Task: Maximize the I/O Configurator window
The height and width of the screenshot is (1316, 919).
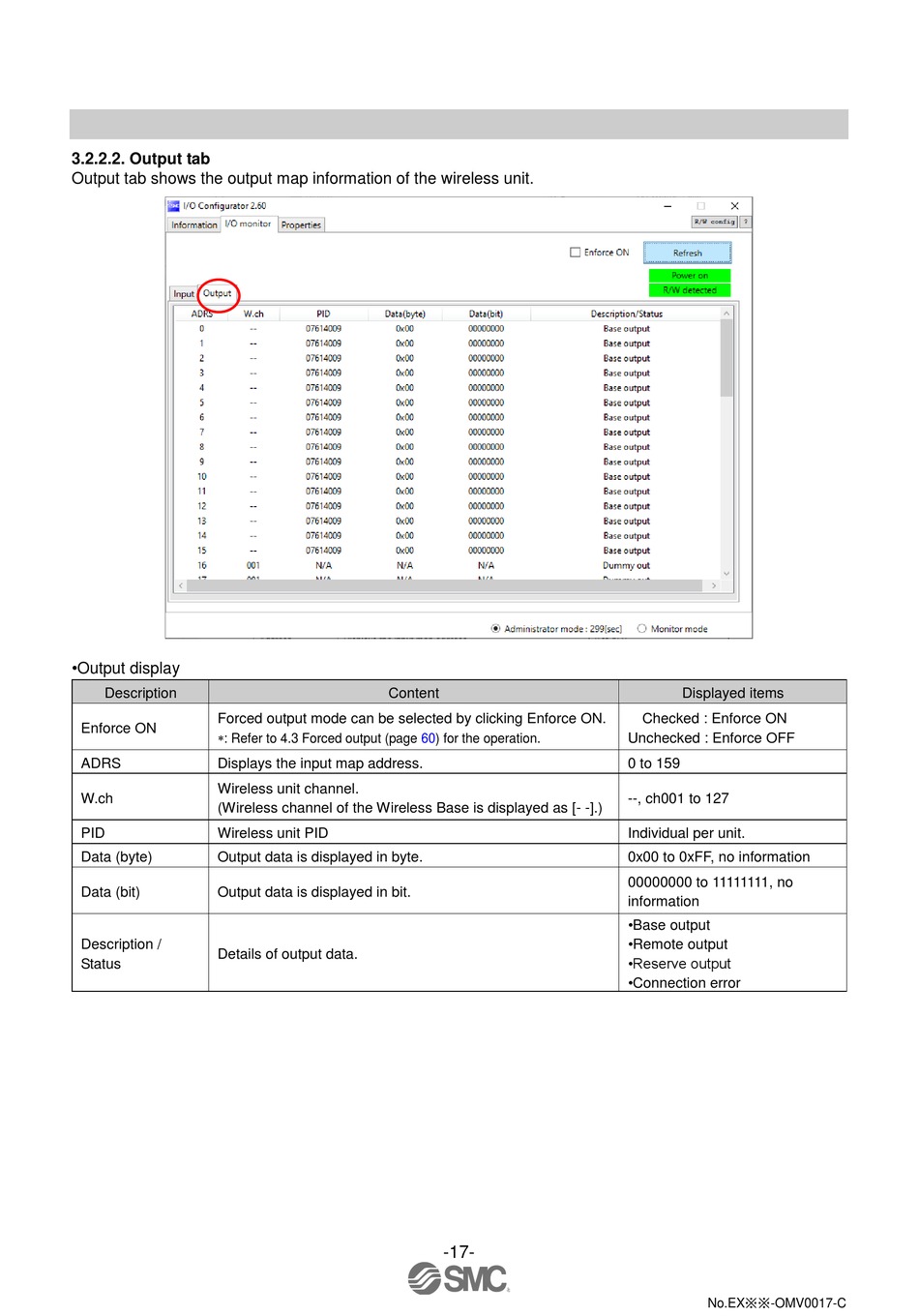Action: point(701,206)
